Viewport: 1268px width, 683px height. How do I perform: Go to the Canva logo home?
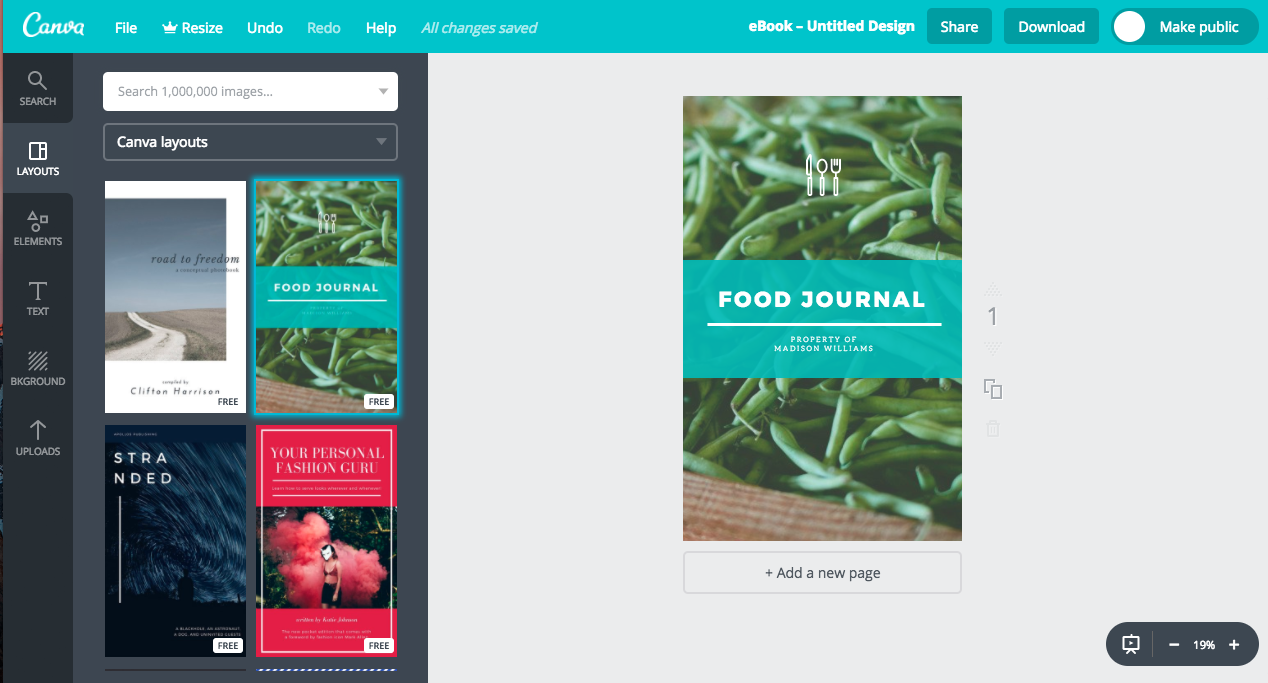point(53,26)
